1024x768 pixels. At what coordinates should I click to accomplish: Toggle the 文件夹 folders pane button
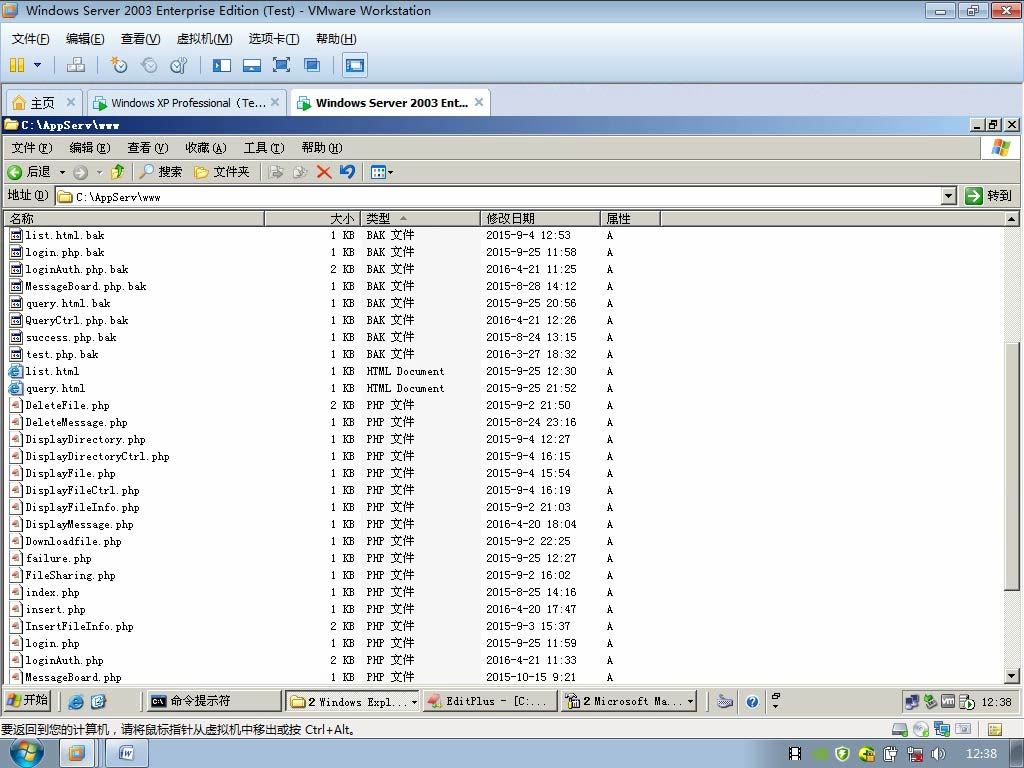click(x=221, y=172)
